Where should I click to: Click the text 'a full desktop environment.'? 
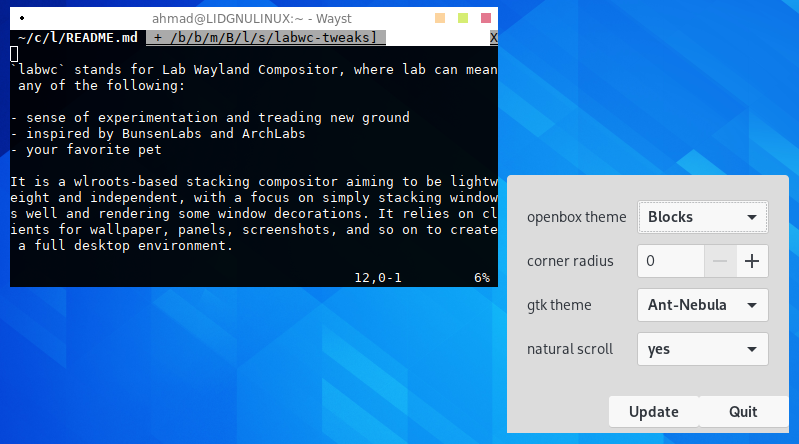pyautogui.click(x=125, y=246)
